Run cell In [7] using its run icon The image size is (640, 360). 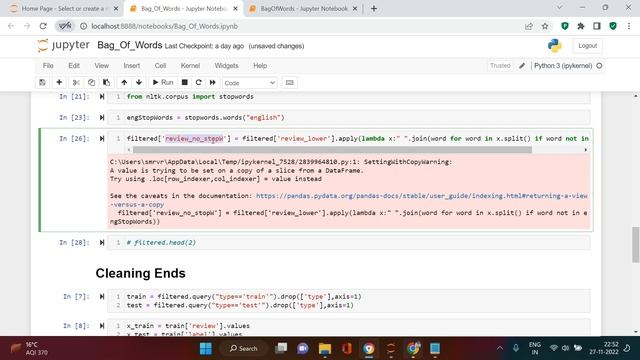pos(102,297)
